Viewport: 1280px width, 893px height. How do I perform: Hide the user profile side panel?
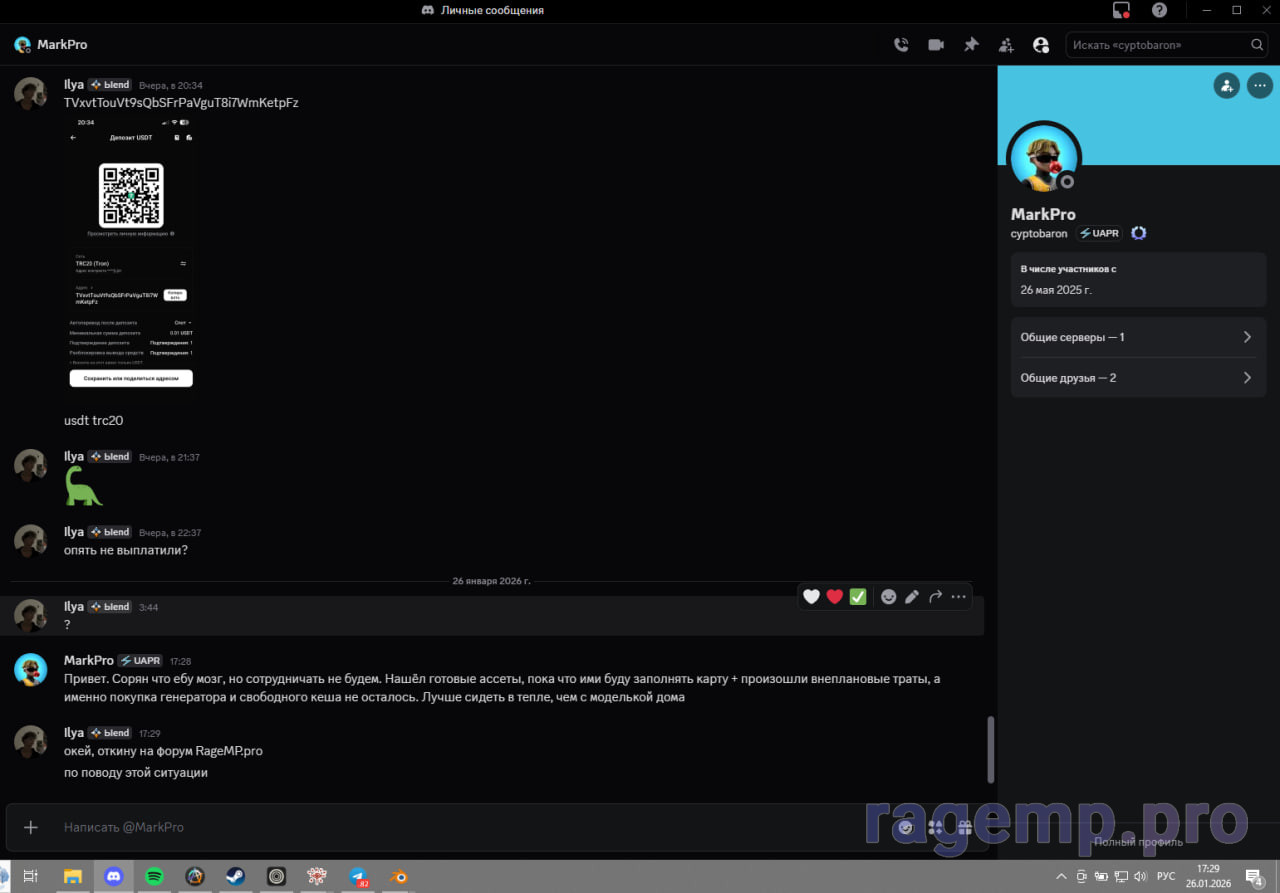1041,45
